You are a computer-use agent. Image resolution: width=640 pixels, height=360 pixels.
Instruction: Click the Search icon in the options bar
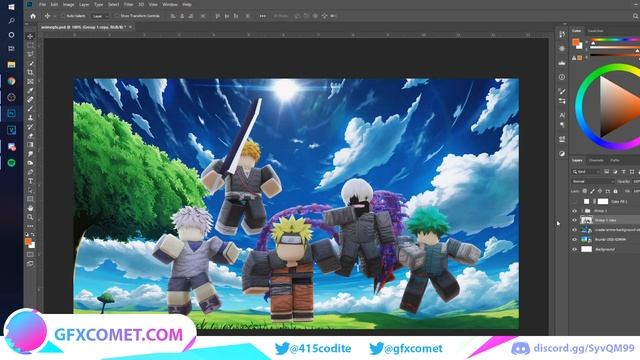coord(636,16)
